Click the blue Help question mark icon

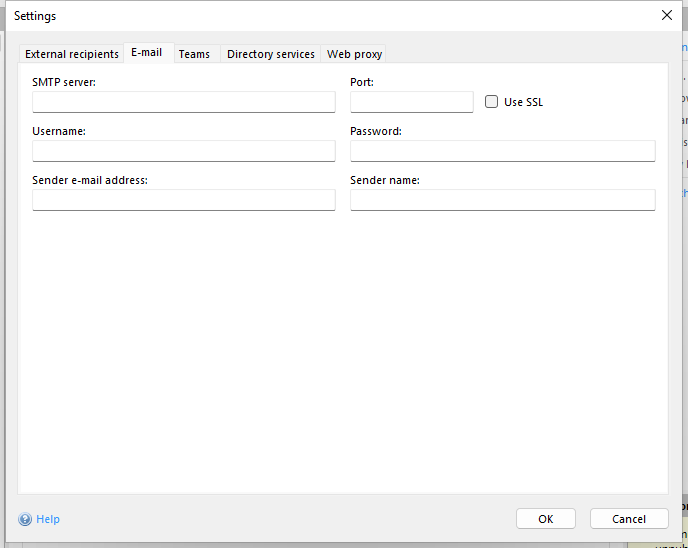25,519
